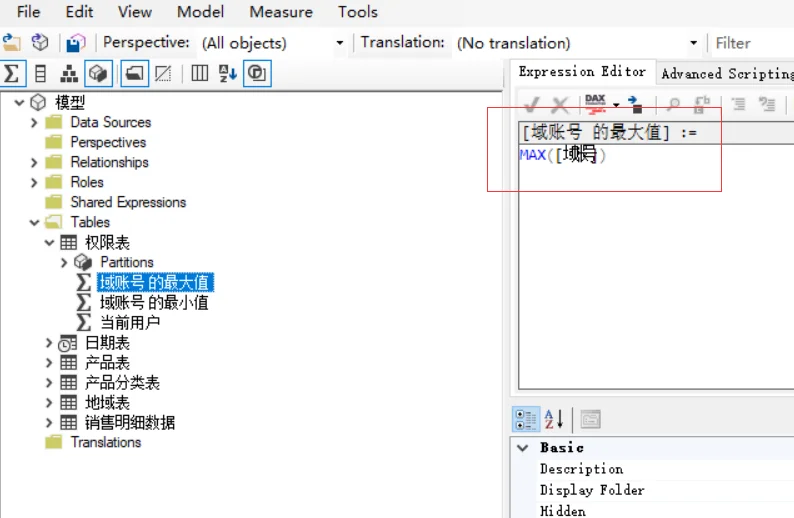Expand the Roles folder
Screen dimensions: 794x518
click(34, 182)
